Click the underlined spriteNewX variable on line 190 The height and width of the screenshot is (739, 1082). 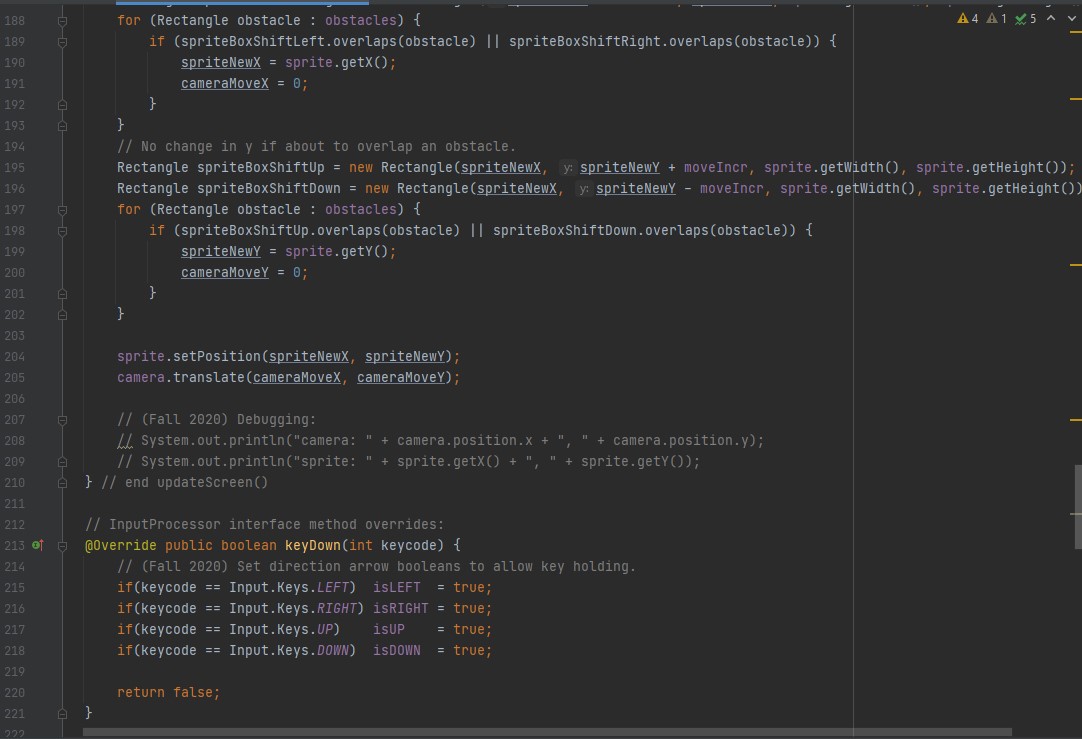point(220,62)
